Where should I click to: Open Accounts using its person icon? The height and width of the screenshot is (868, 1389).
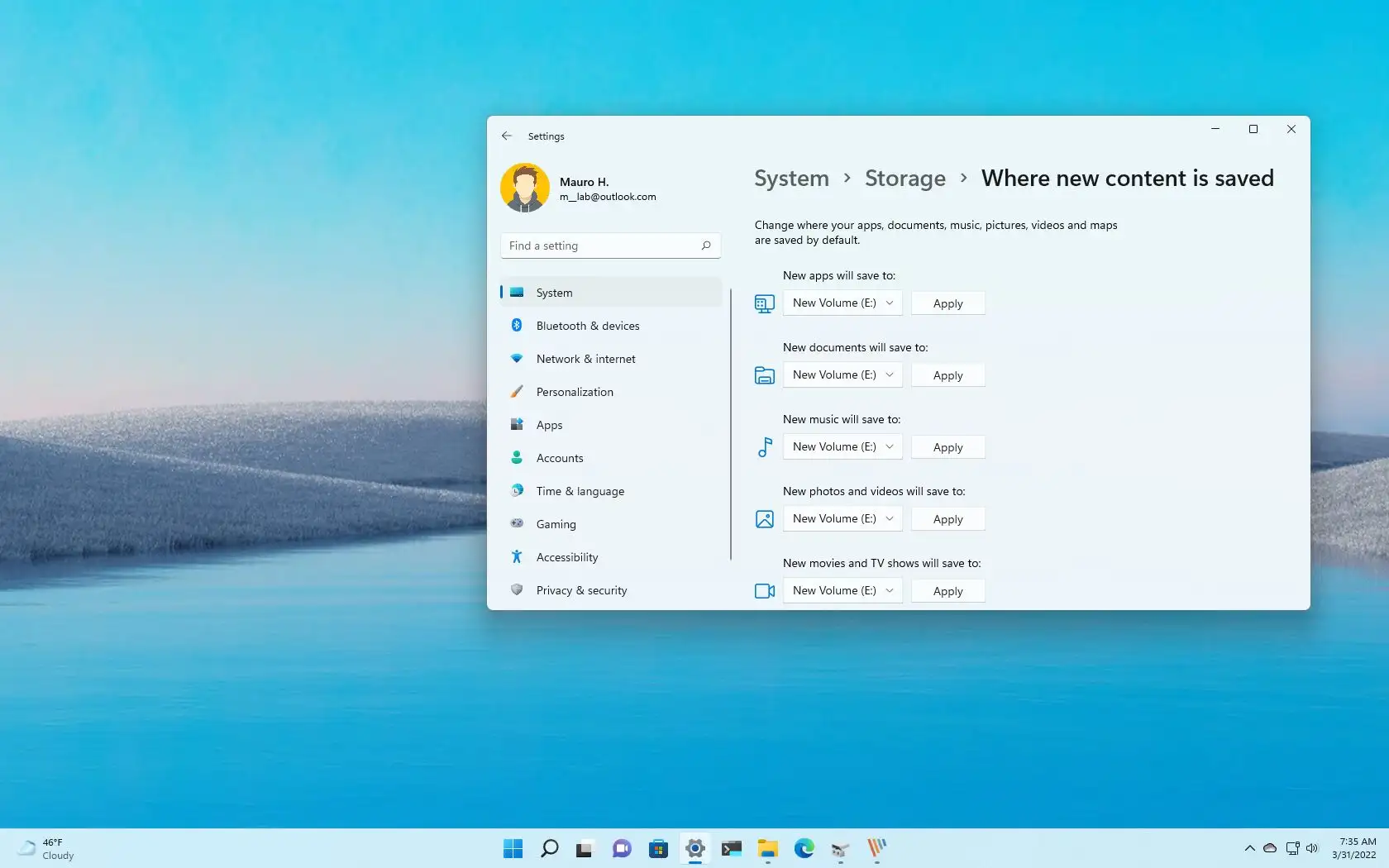pos(517,458)
